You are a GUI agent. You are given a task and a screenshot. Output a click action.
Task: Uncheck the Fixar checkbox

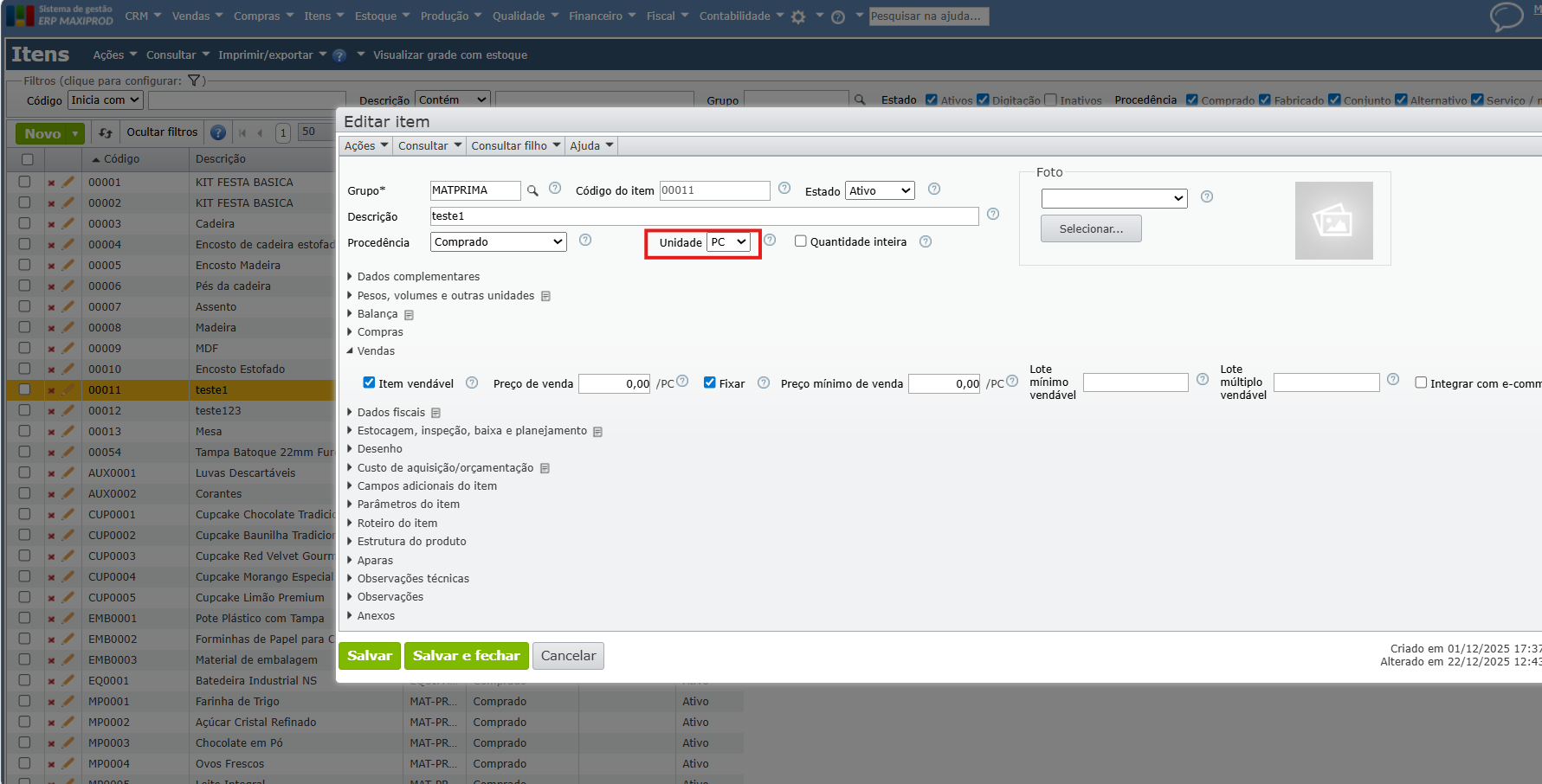[710, 382]
